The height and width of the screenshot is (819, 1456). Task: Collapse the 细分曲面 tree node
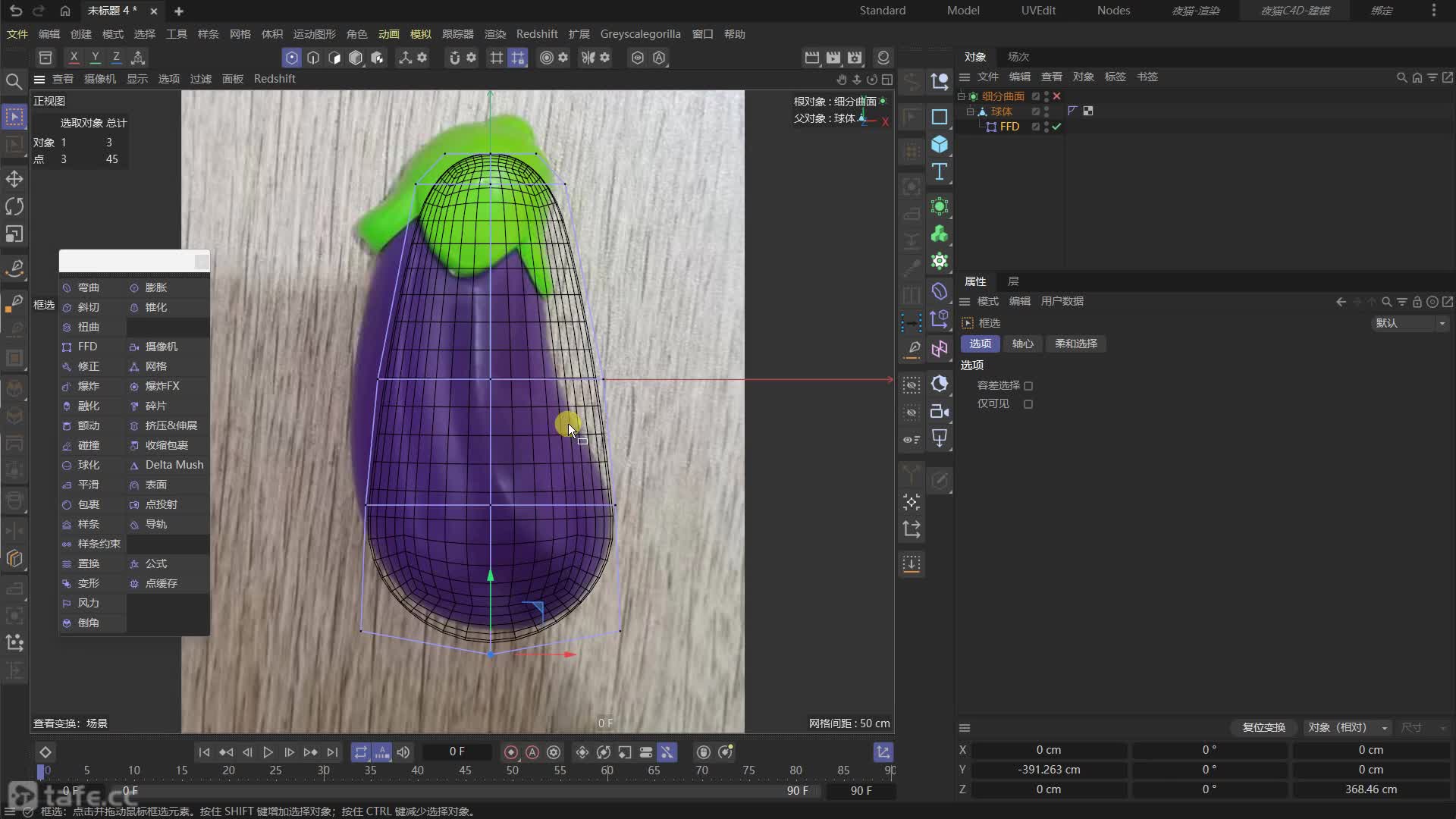point(961,96)
